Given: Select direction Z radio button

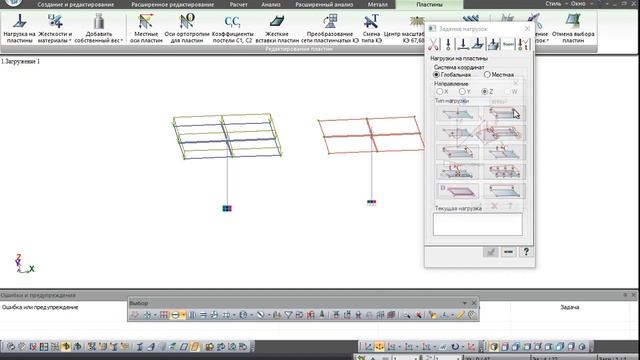Looking at the screenshot, I should 484,91.
